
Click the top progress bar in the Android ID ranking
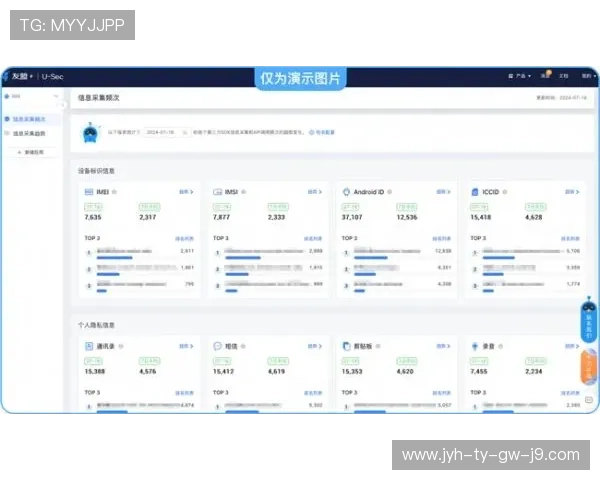pos(371,258)
